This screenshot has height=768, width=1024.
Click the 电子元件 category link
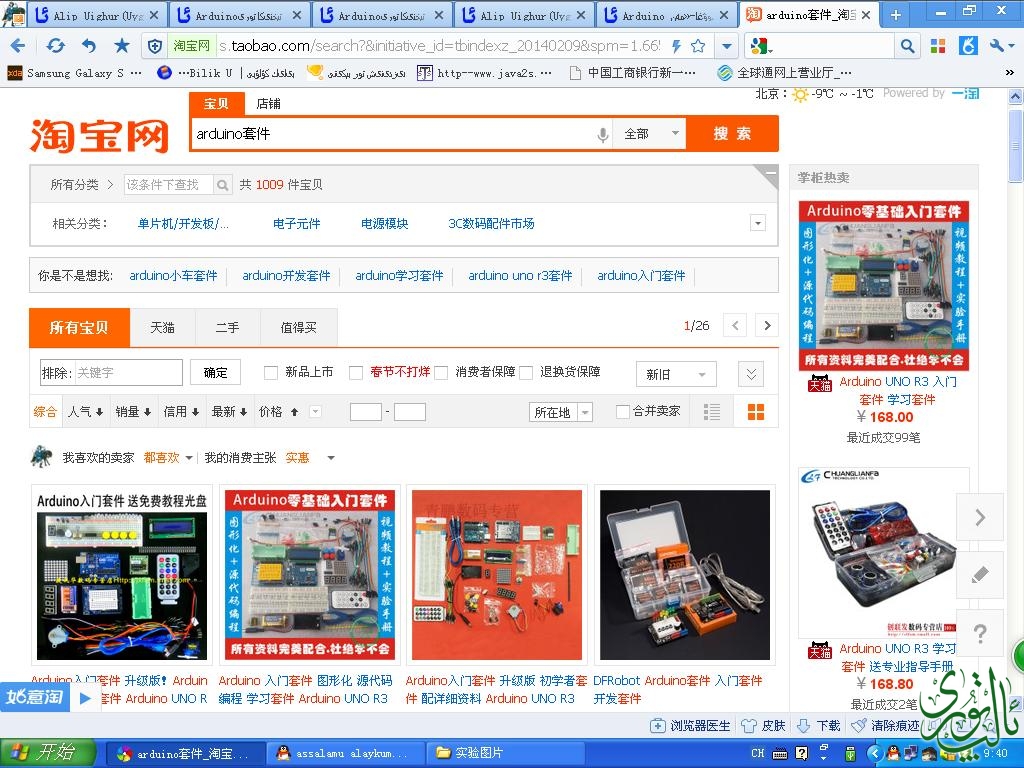click(x=296, y=223)
